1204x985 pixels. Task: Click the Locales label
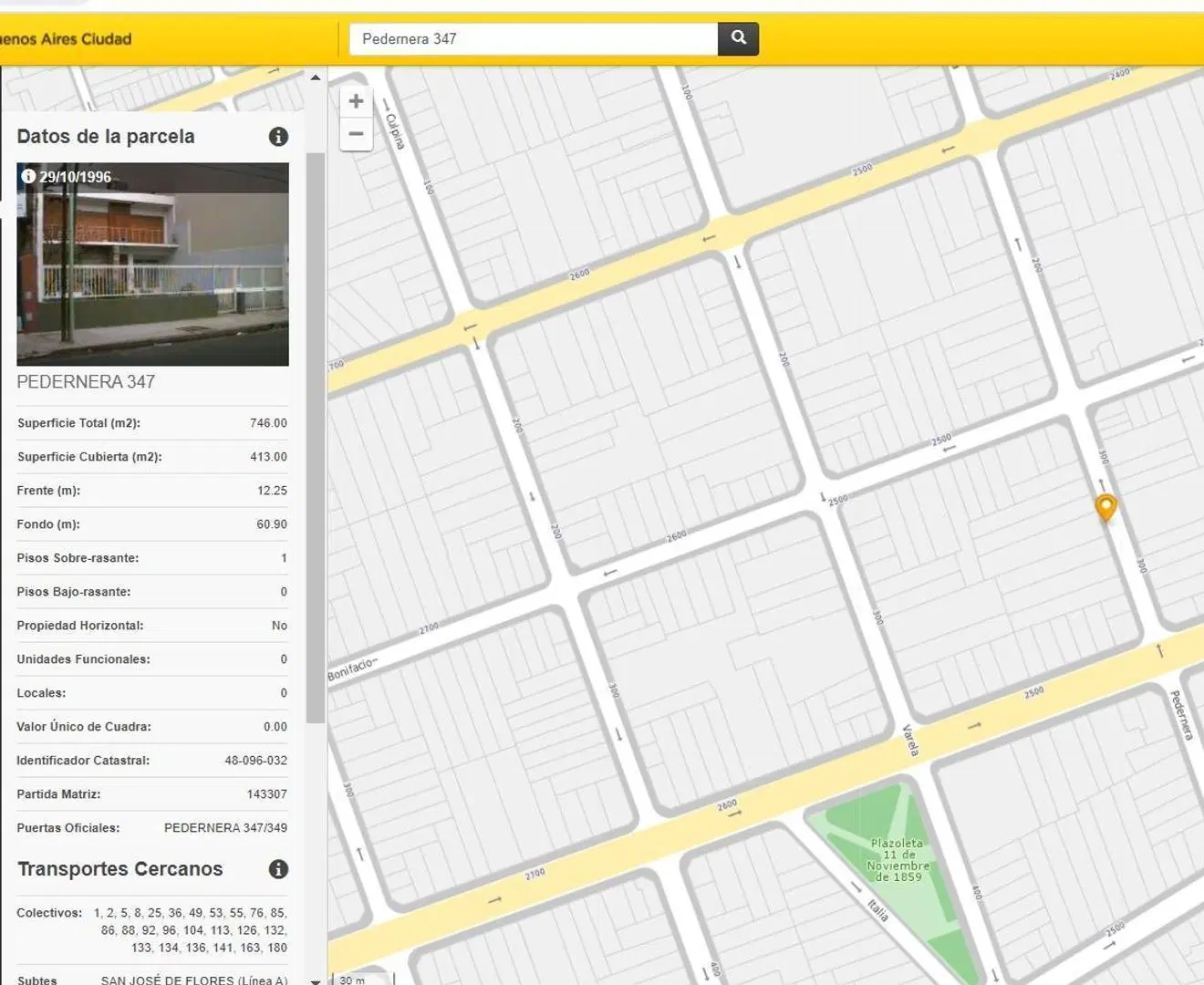(41, 693)
